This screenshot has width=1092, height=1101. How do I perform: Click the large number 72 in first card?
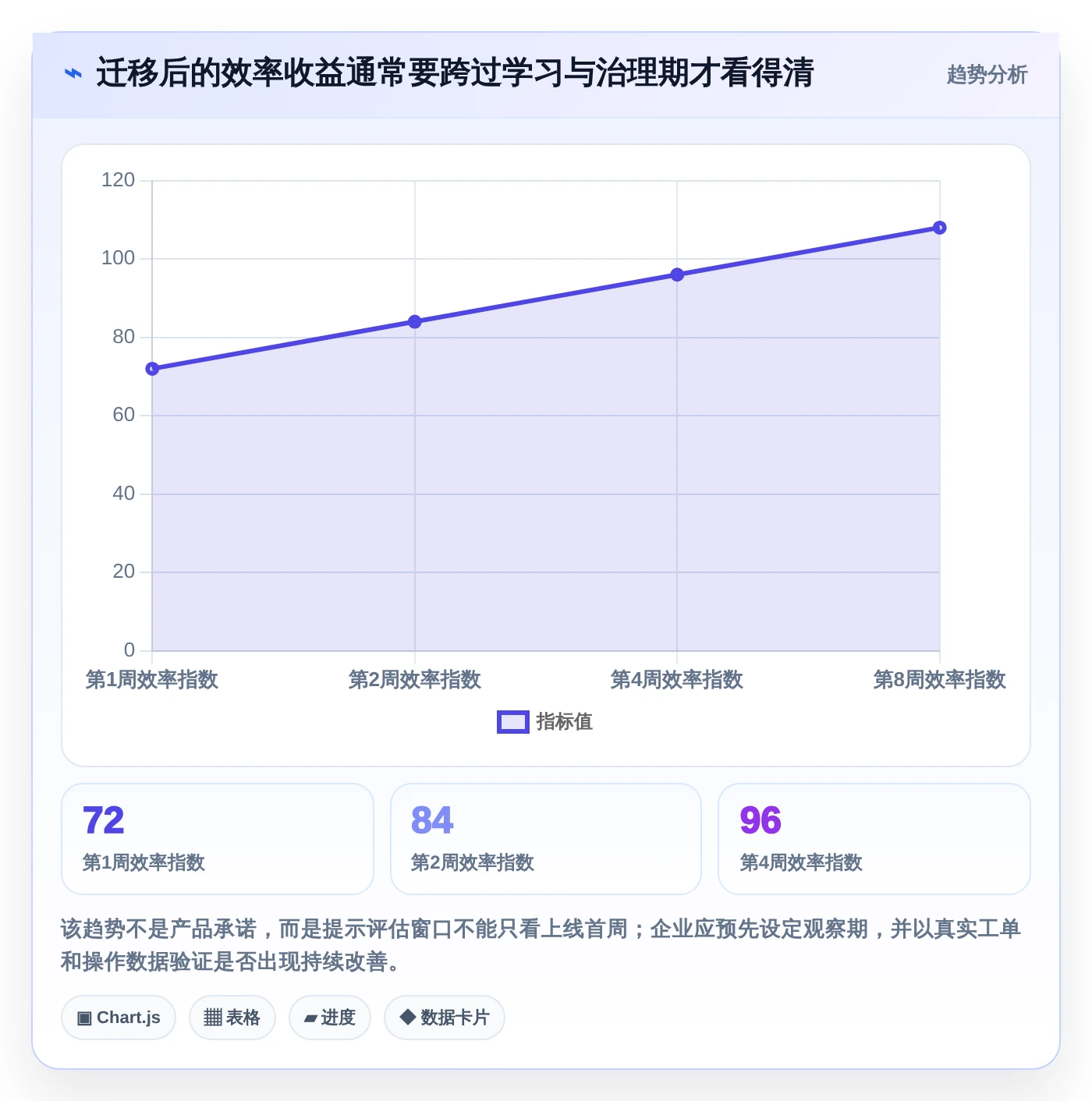[103, 820]
